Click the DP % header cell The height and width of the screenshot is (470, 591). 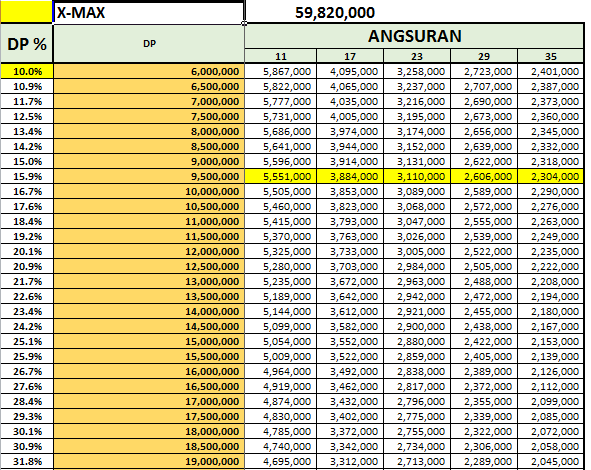[27, 43]
